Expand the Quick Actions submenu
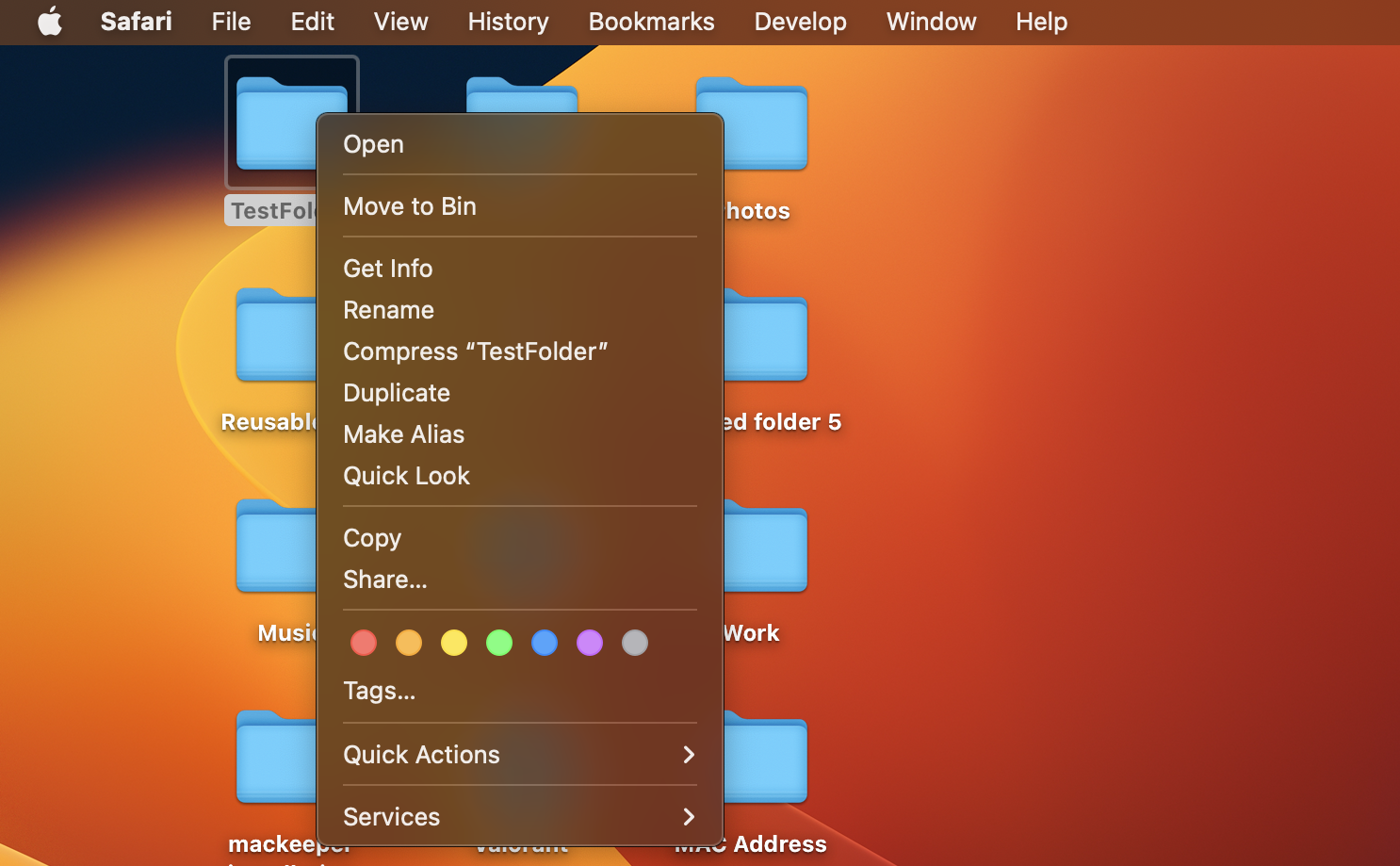The width and height of the screenshot is (1400, 866). tap(421, 754)
